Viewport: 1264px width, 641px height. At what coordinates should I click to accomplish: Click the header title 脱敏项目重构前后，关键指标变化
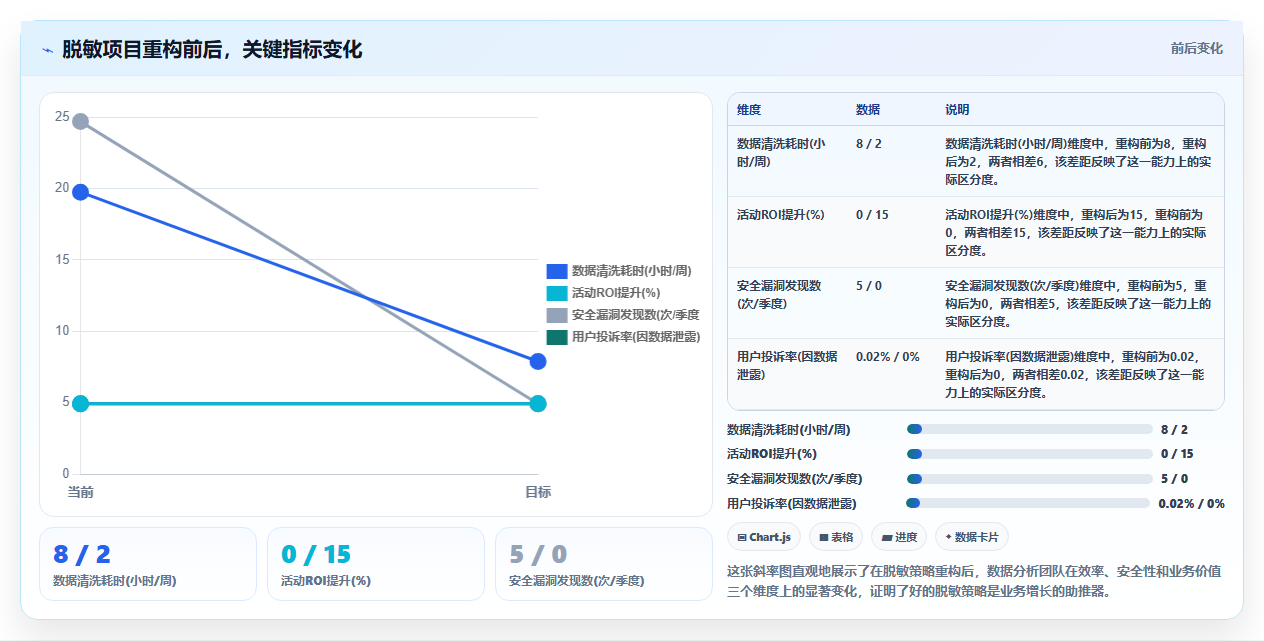point(212,50)
